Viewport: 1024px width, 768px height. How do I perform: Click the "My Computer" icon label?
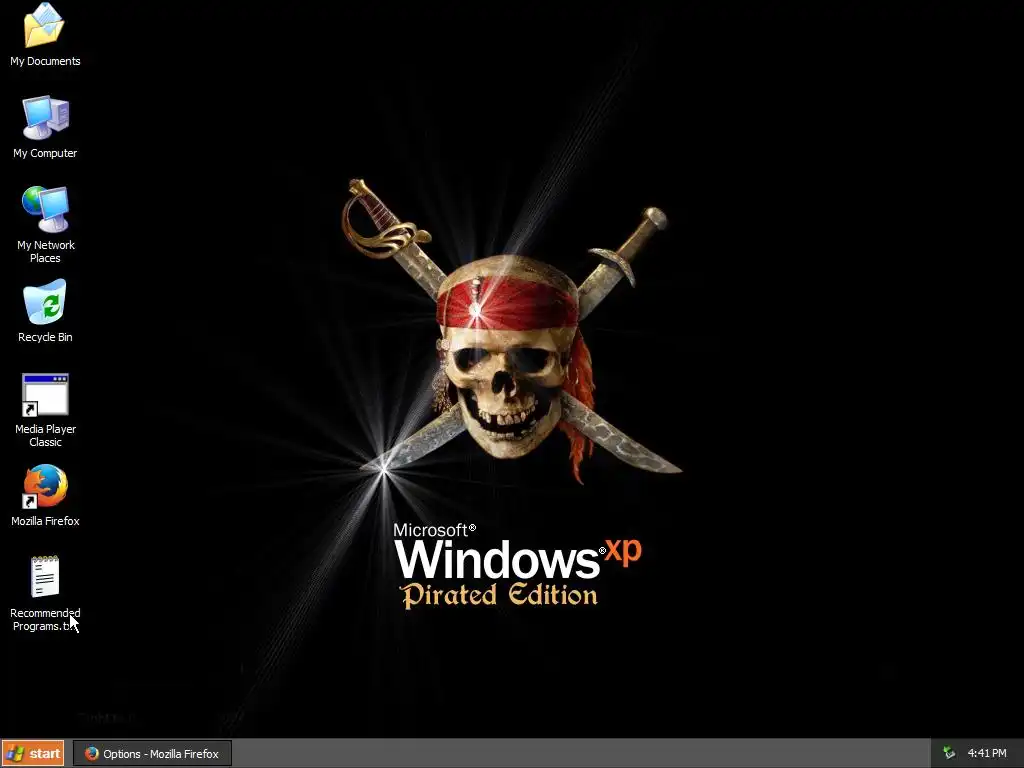pos(45,153)
